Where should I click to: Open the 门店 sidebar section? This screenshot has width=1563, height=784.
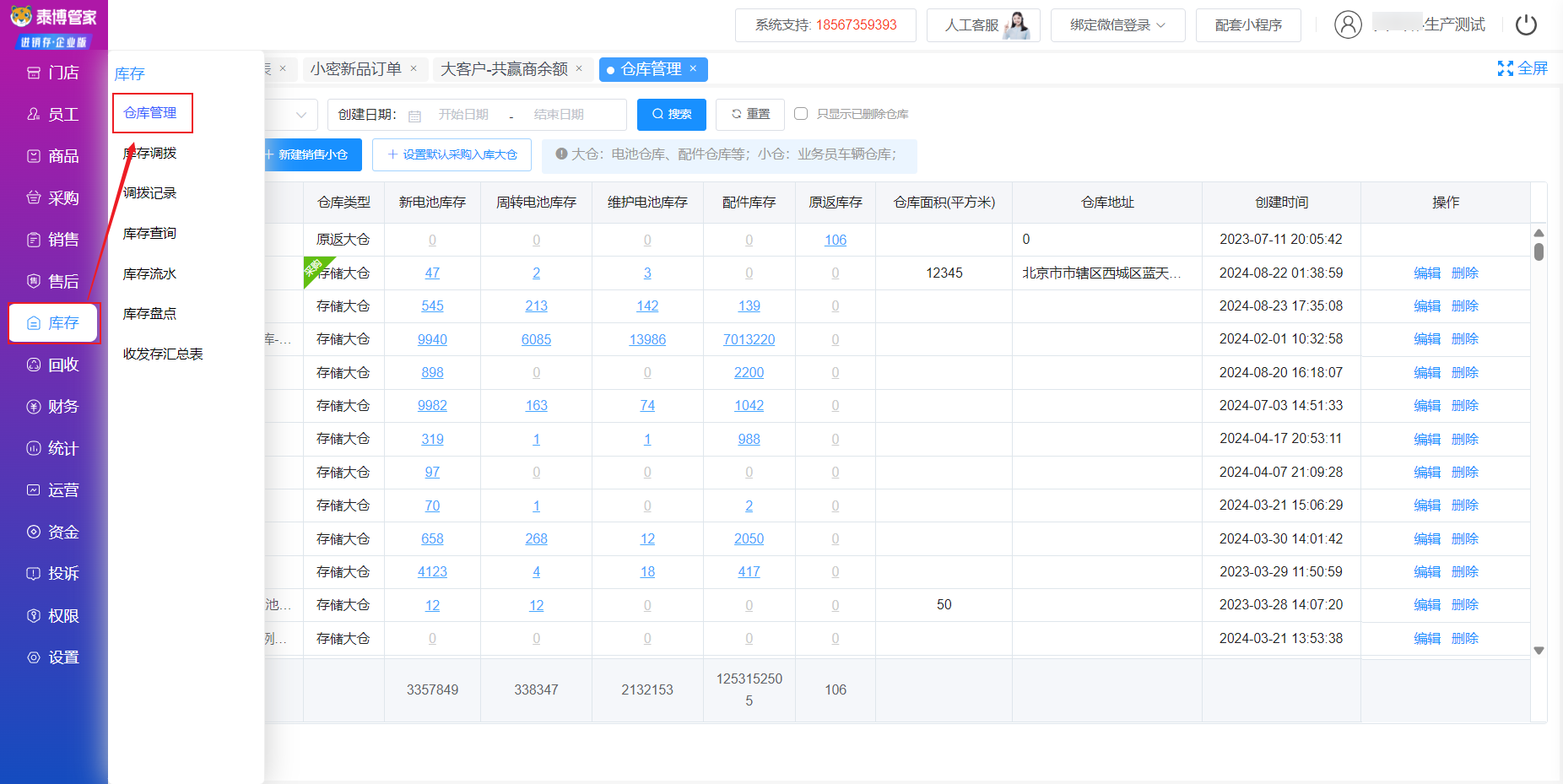(53, 73)
